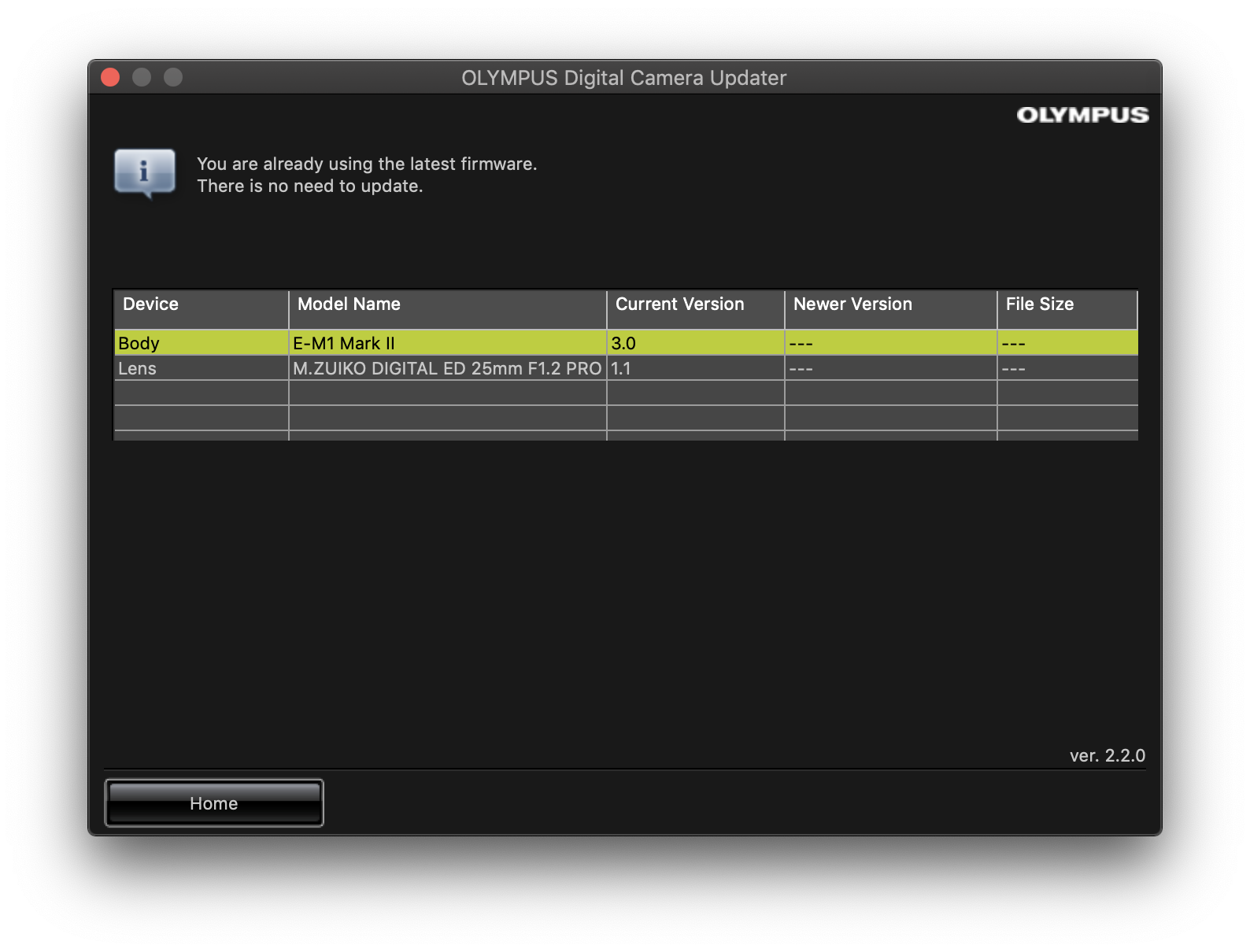Select the Device column header
Image resolution: width=1250 pixels, height=952 pixels.
pos(202,309)
